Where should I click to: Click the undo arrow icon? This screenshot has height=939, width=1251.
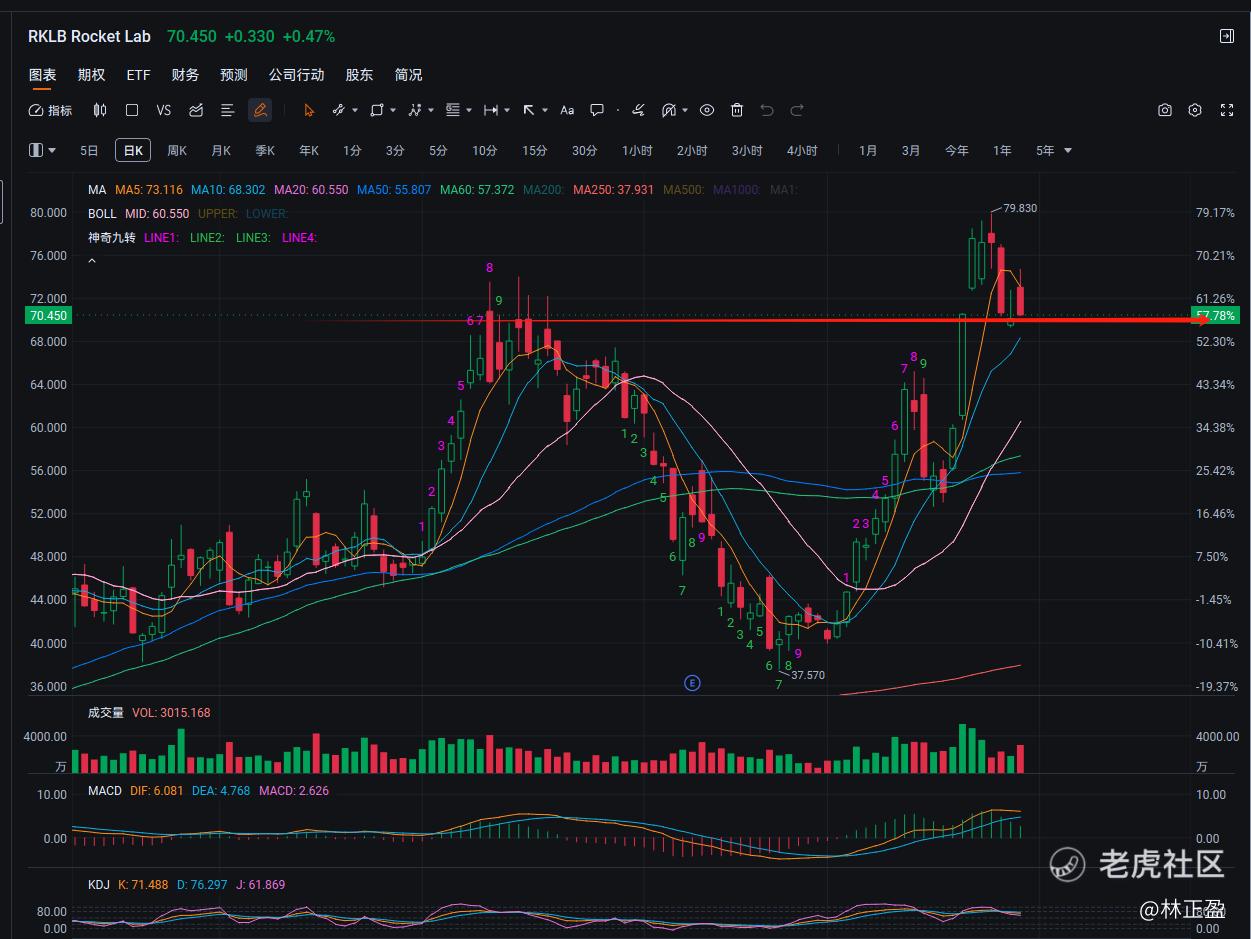click(767, 110)
